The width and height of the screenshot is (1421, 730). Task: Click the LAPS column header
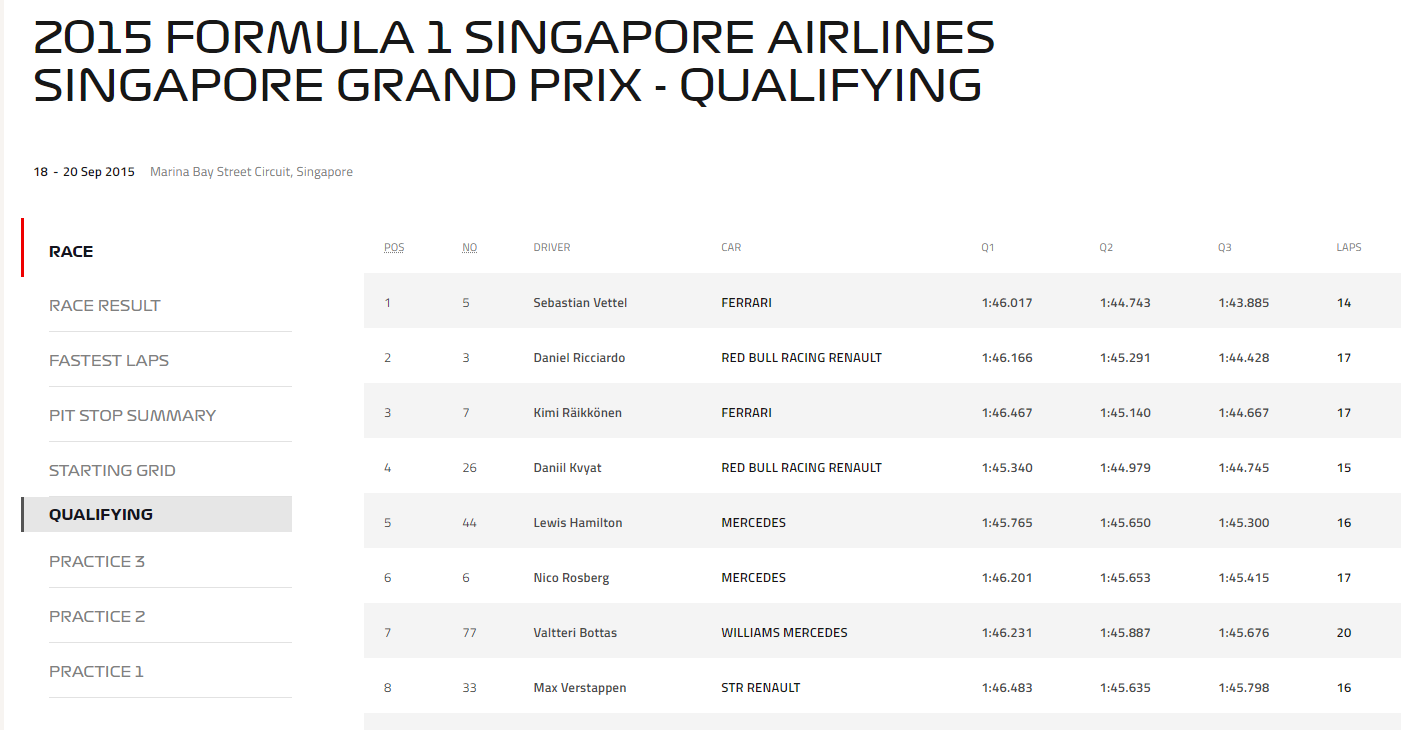pyautogui.click(x=1349, y=248)
